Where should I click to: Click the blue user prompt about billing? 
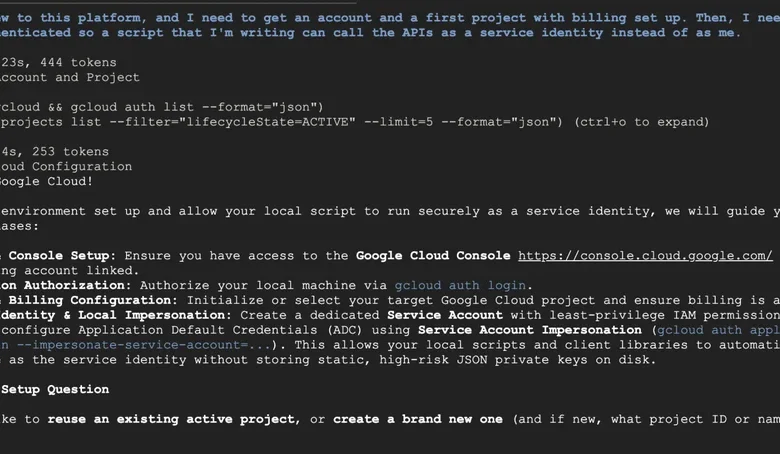(390, 25)
